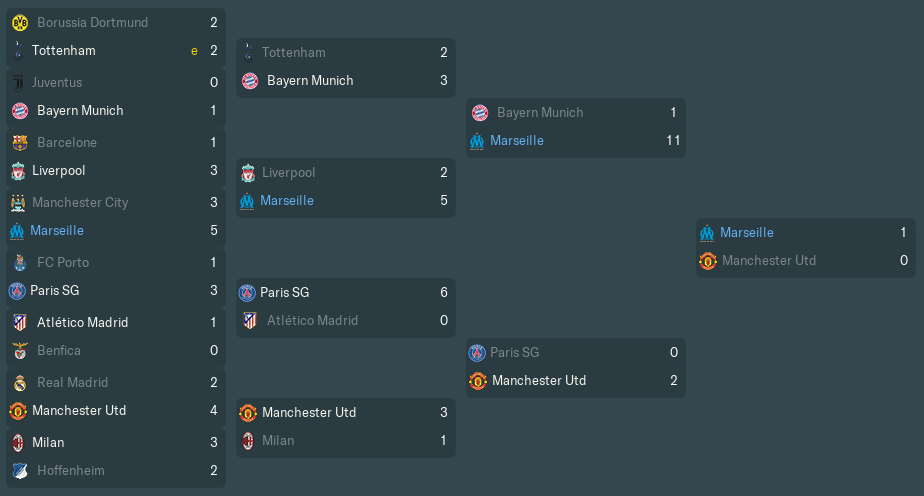Click Bayern Munich crest in the semi-final
The width and height of the screenshot is (924, 496).
tap(480, 113)
